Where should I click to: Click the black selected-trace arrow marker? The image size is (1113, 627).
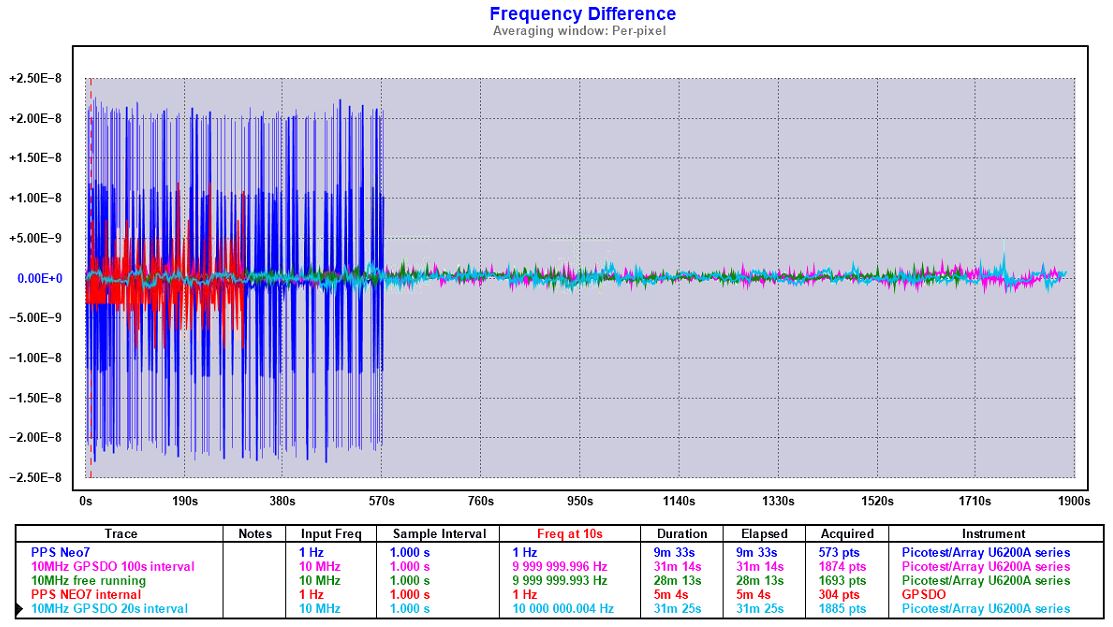pyautogui.click(x=19, y=608)
